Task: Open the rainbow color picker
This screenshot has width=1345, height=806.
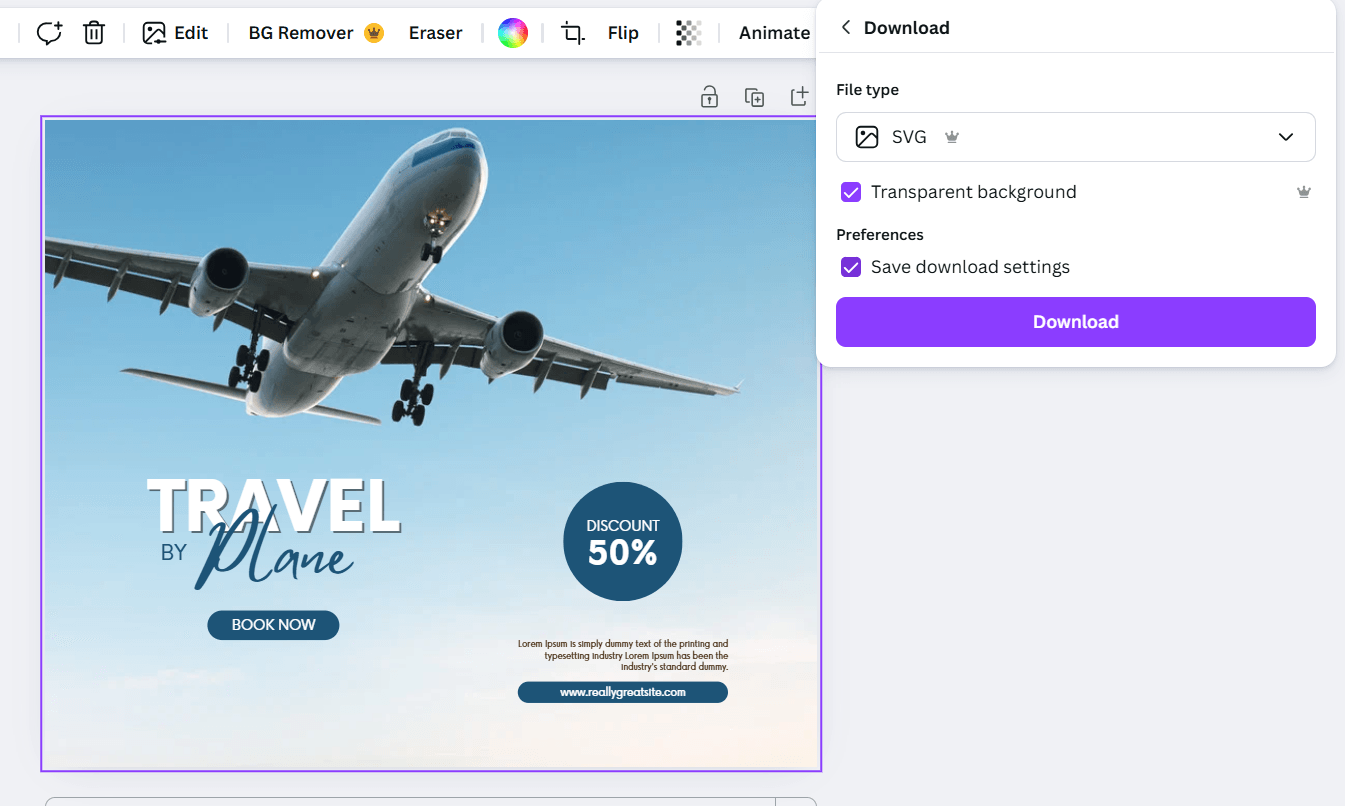Action: coord(513,33)
